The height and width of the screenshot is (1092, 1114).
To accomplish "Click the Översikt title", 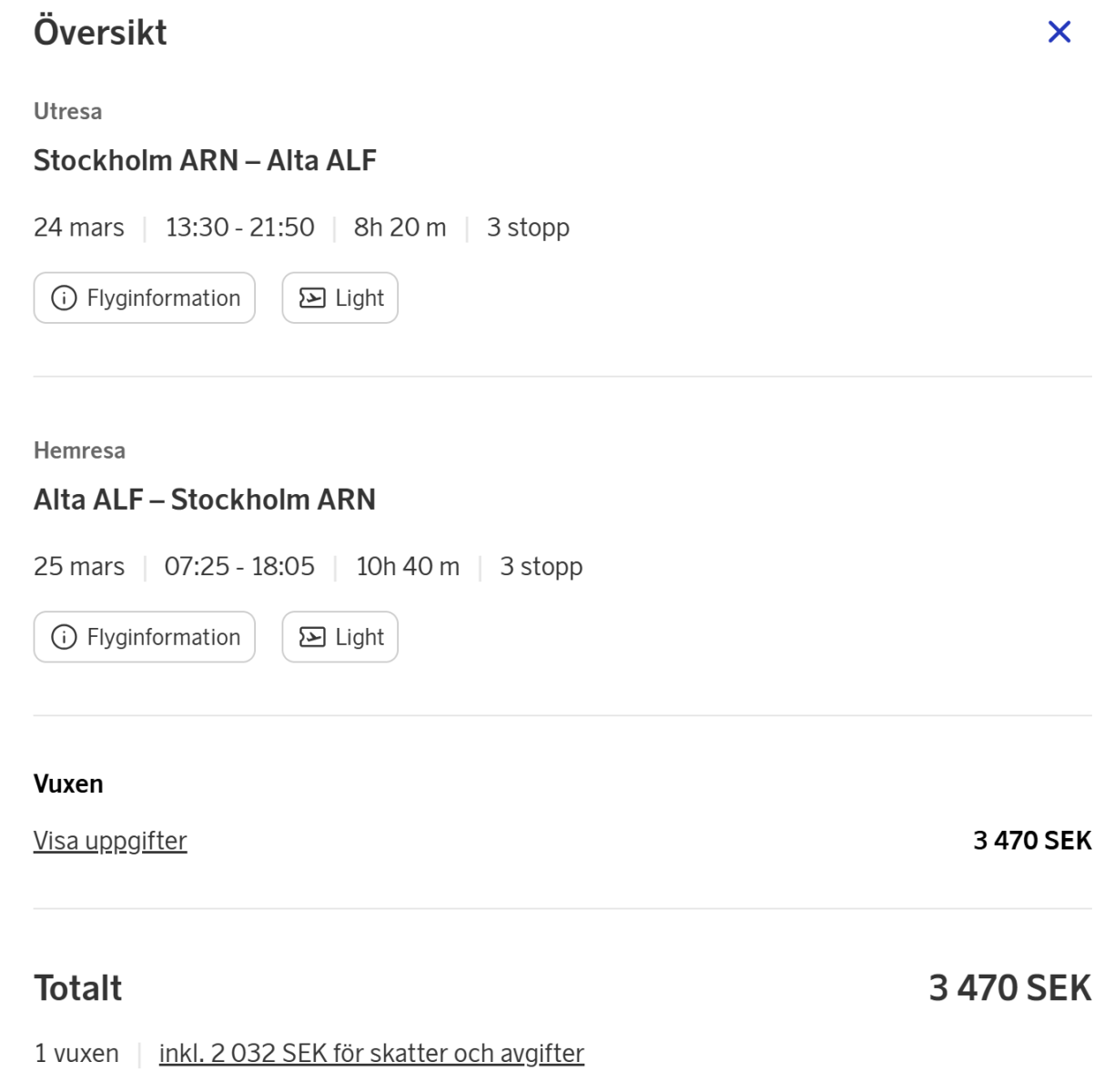I will click(100, 33).
